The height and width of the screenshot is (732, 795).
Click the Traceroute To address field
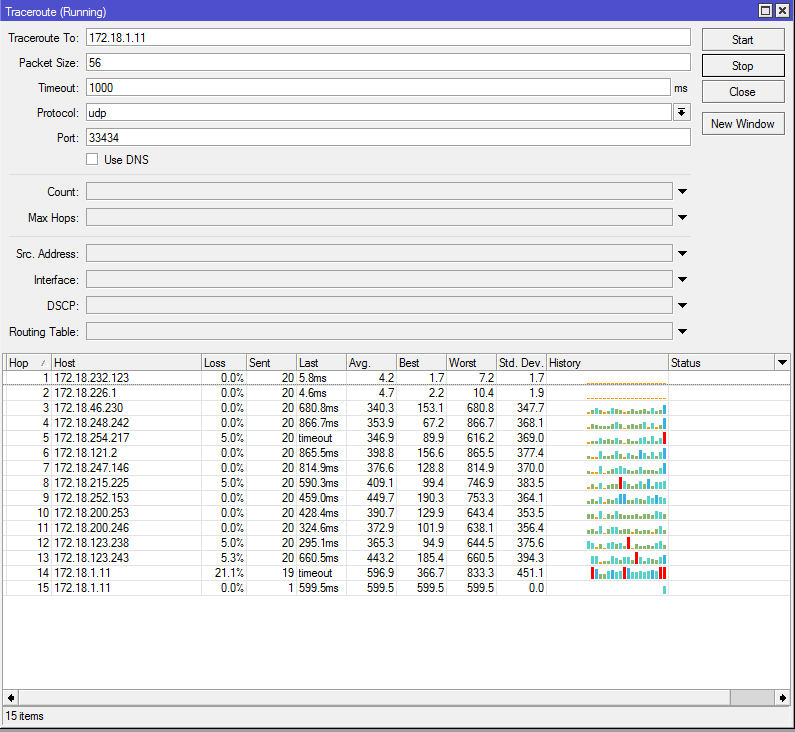[x=388, y=37]
